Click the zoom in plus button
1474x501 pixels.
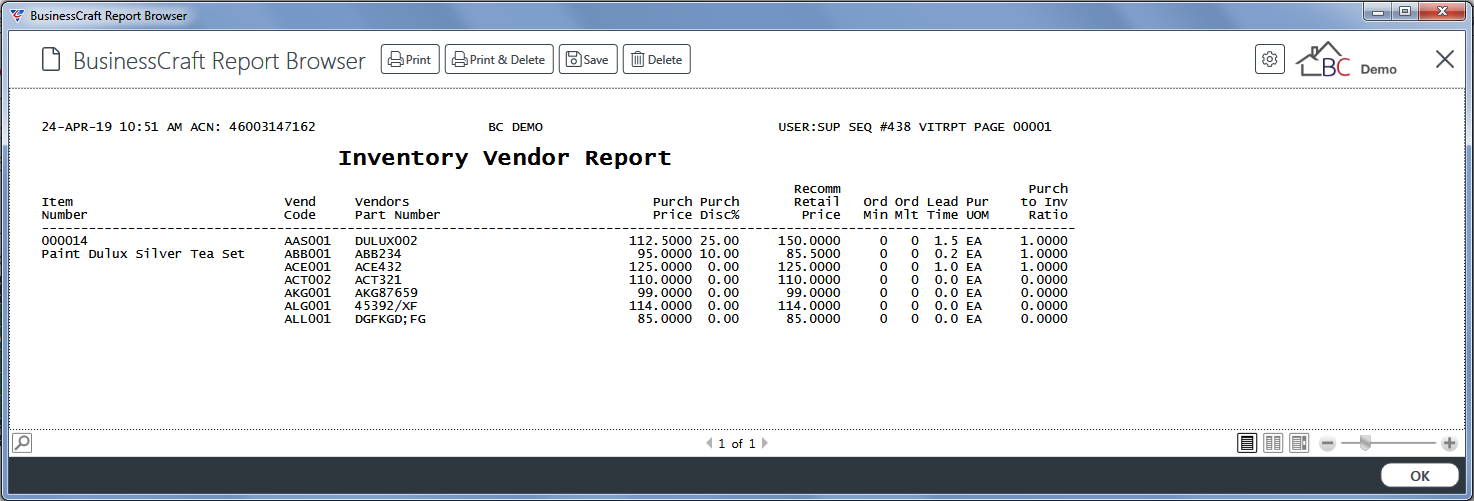point(1449,443)
